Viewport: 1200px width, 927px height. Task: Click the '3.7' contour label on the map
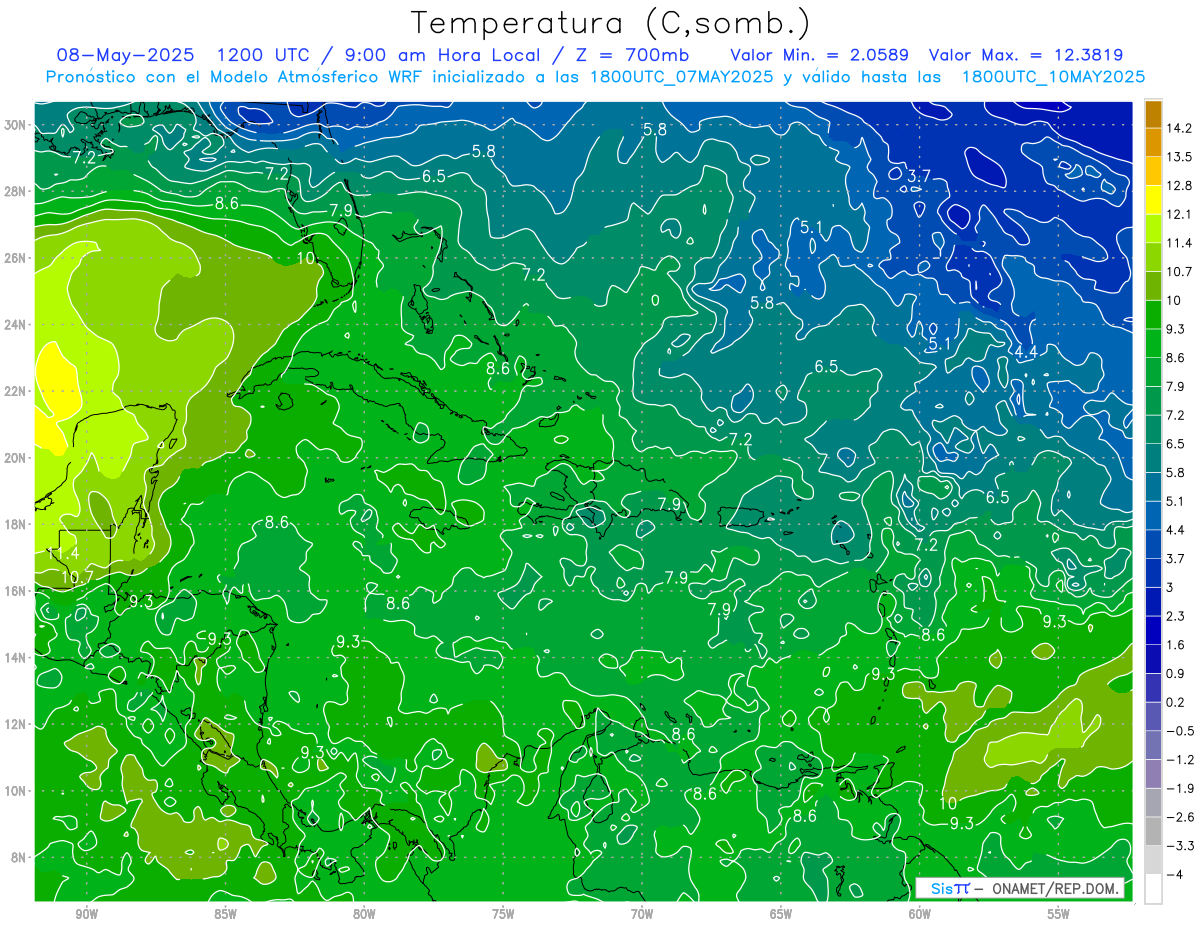(x=918, y=176)
